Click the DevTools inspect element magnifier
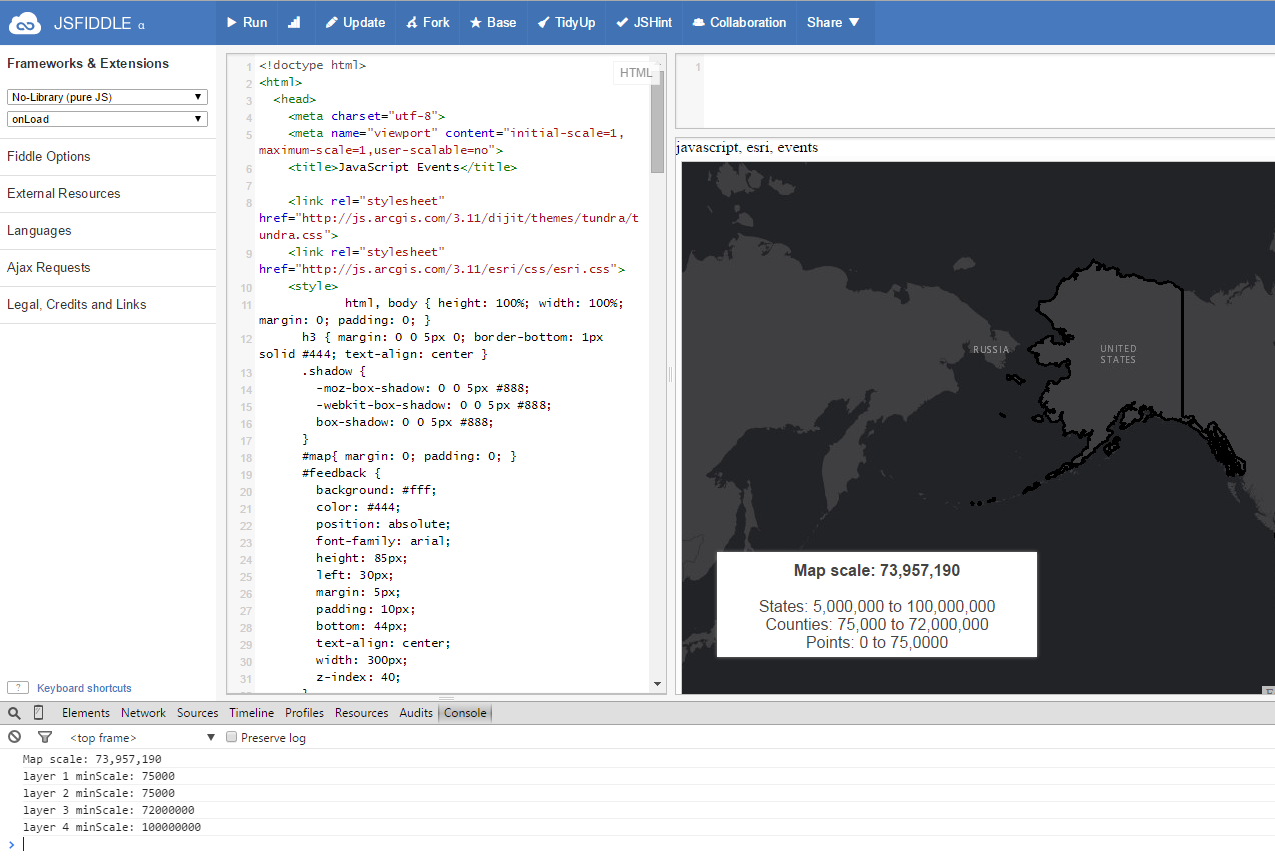 14,713
